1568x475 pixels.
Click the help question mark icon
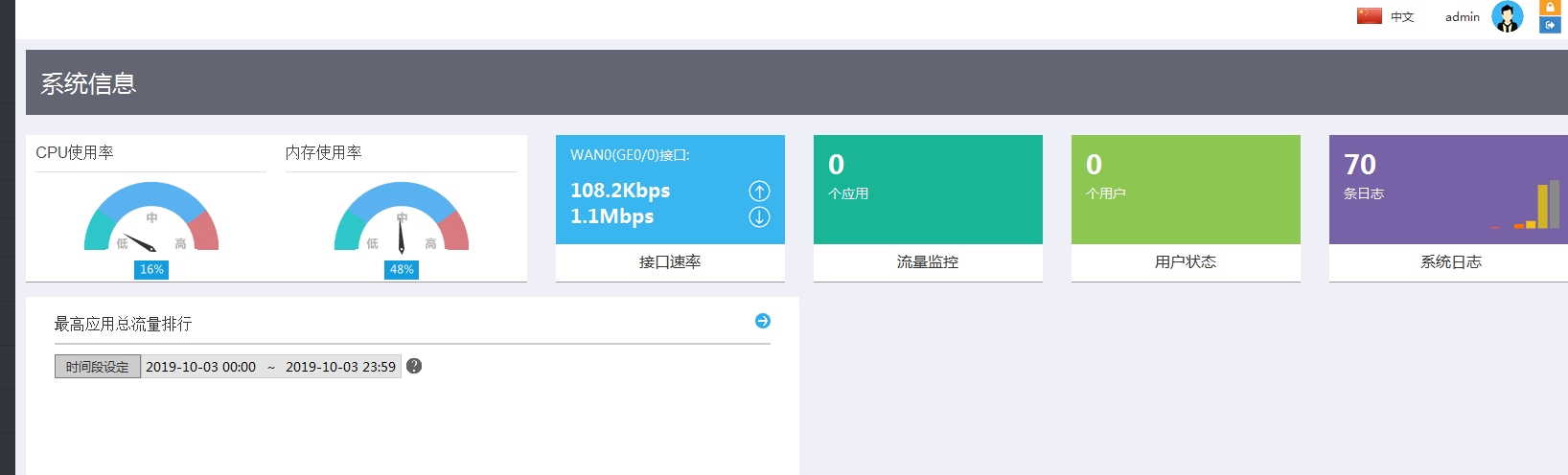414,366
